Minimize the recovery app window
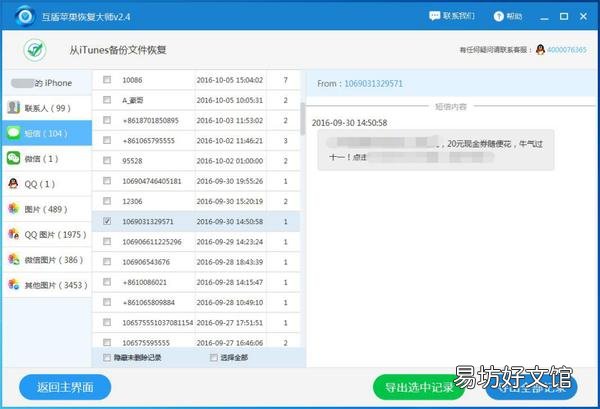This screenshot has height=409, width=600. (544, 17)
